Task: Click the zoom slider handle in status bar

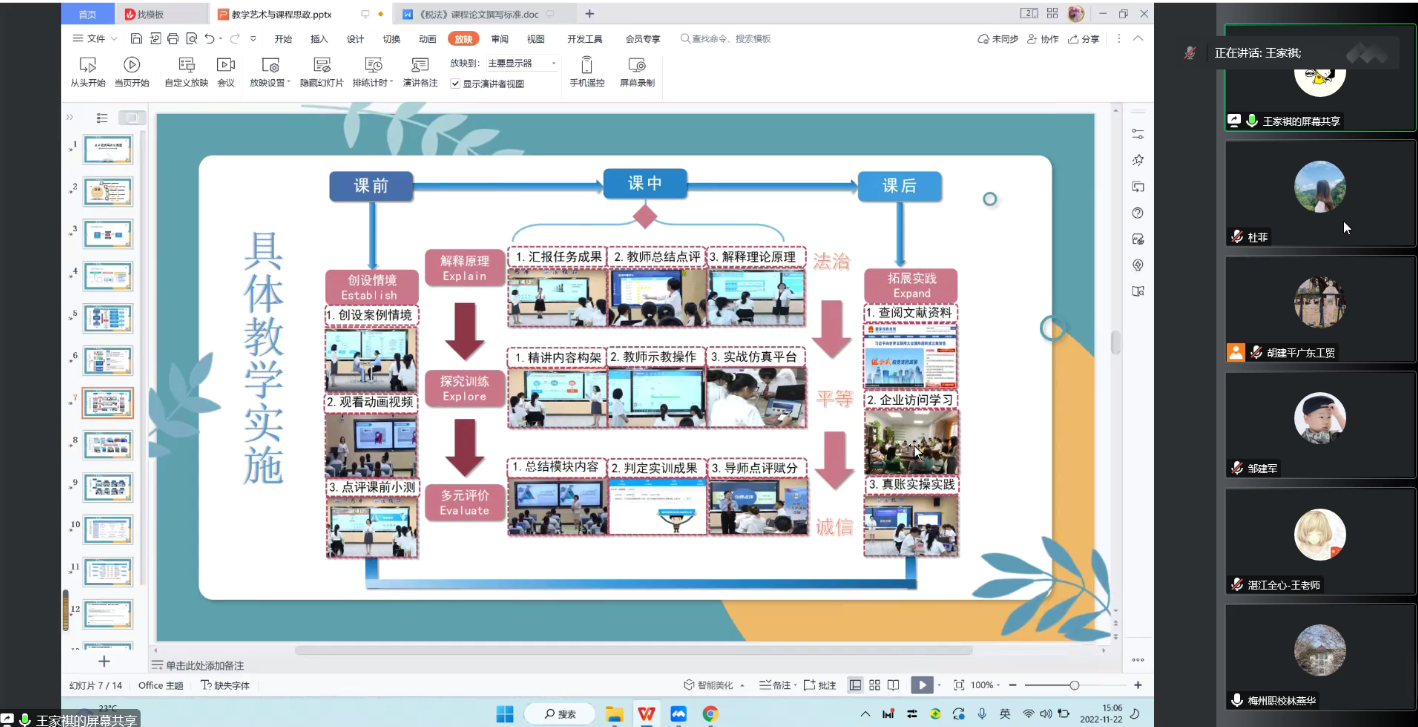Action: tap(1074, 685)
